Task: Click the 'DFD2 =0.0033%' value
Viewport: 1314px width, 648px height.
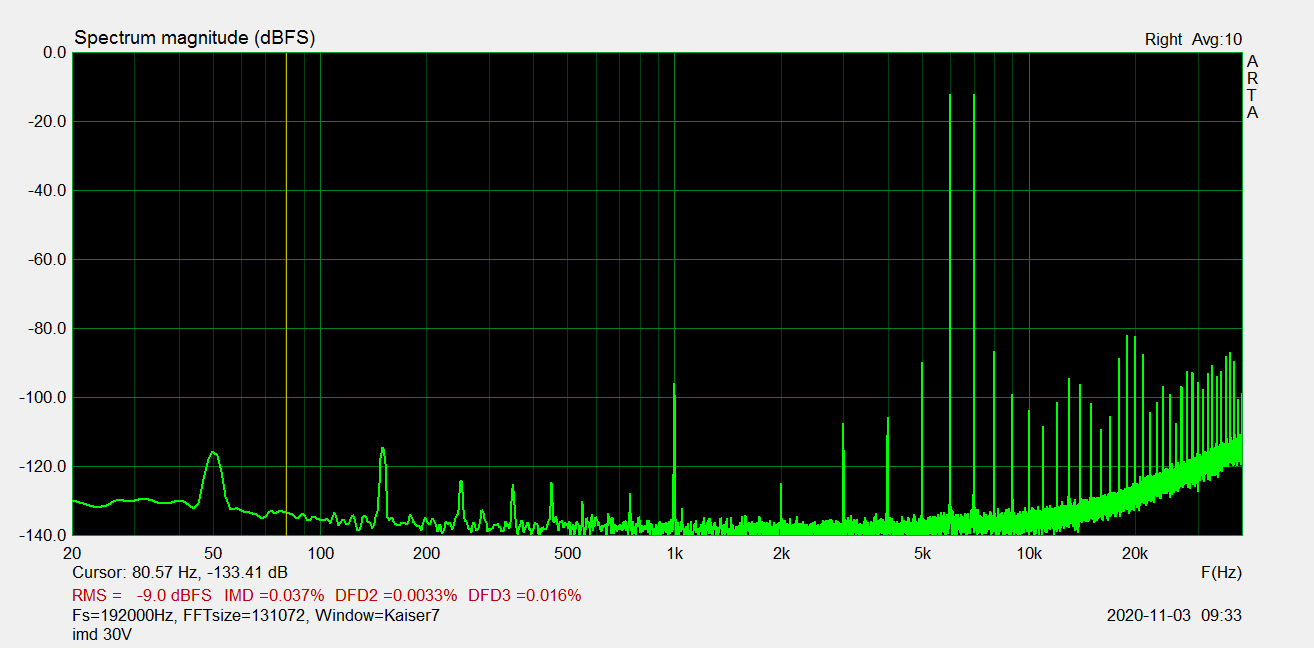Action: pyautogui.click(x=396, y=596)
